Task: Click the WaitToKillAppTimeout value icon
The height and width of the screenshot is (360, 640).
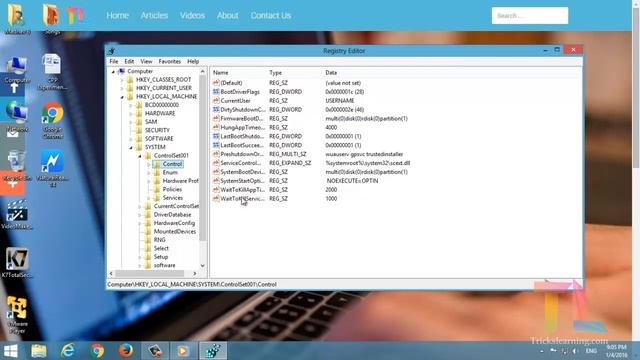Action: [216, 190]
